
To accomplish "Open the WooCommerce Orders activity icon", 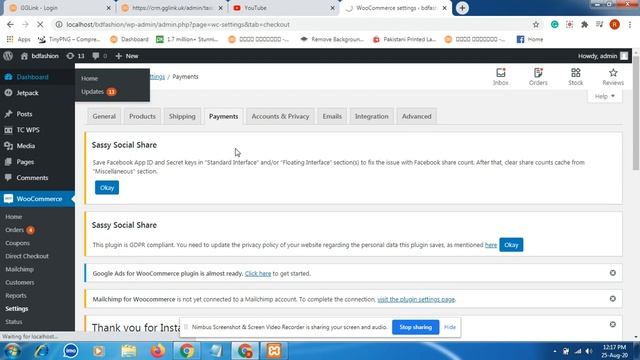I will [x=538, y=77].
